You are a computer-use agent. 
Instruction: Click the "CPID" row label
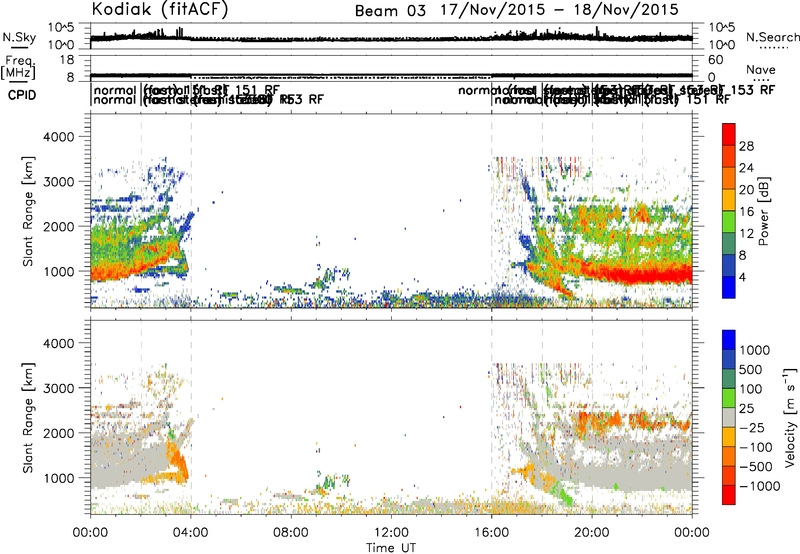tap(21, 95)
